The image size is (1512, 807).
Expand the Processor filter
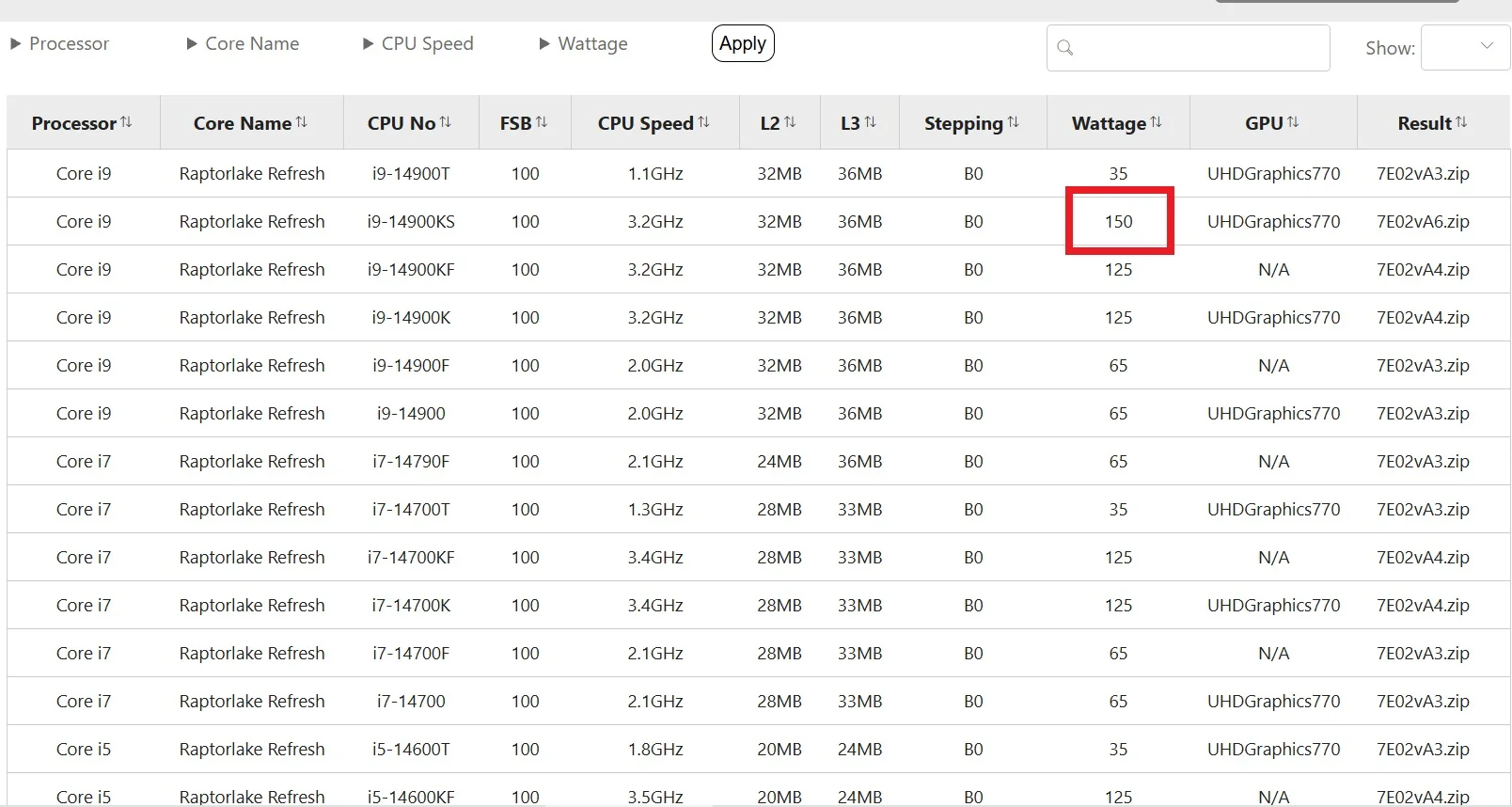tap(59, 44)
